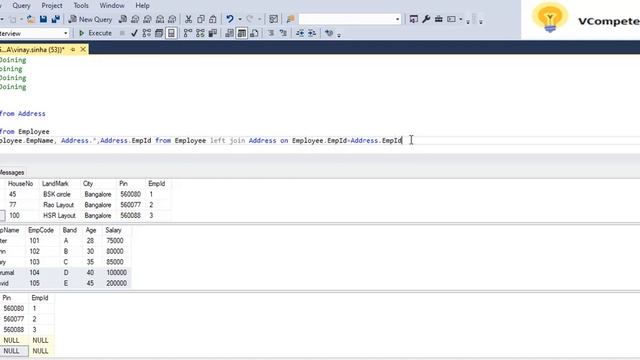640x360 pixels.
Task: Open the Tools menu
Action: (x=81, y=6)
